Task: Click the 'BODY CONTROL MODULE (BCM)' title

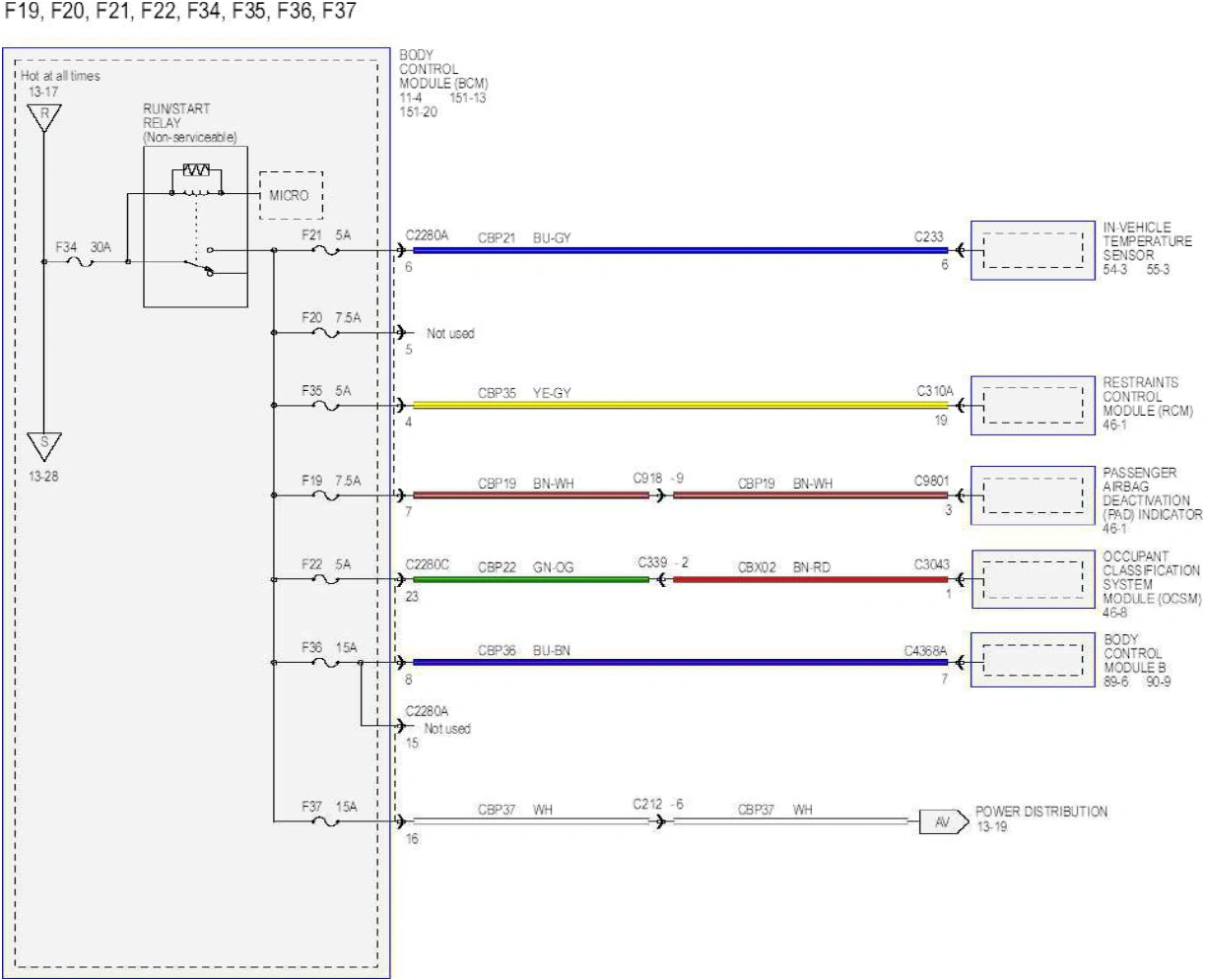Action: click(x=443, y=70)
